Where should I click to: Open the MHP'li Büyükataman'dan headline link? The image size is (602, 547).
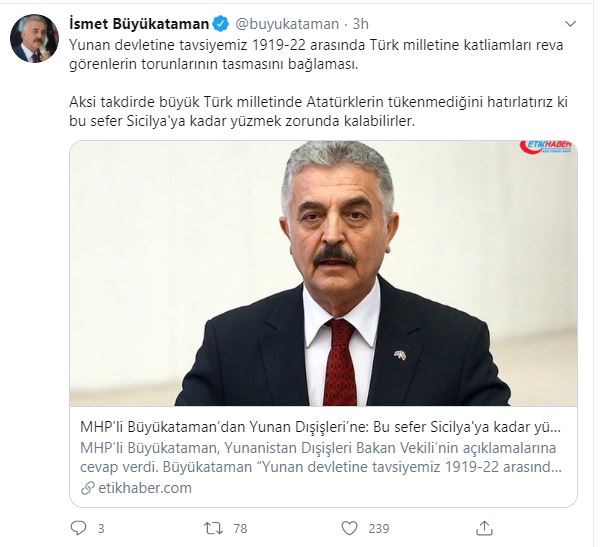[321, 427]
